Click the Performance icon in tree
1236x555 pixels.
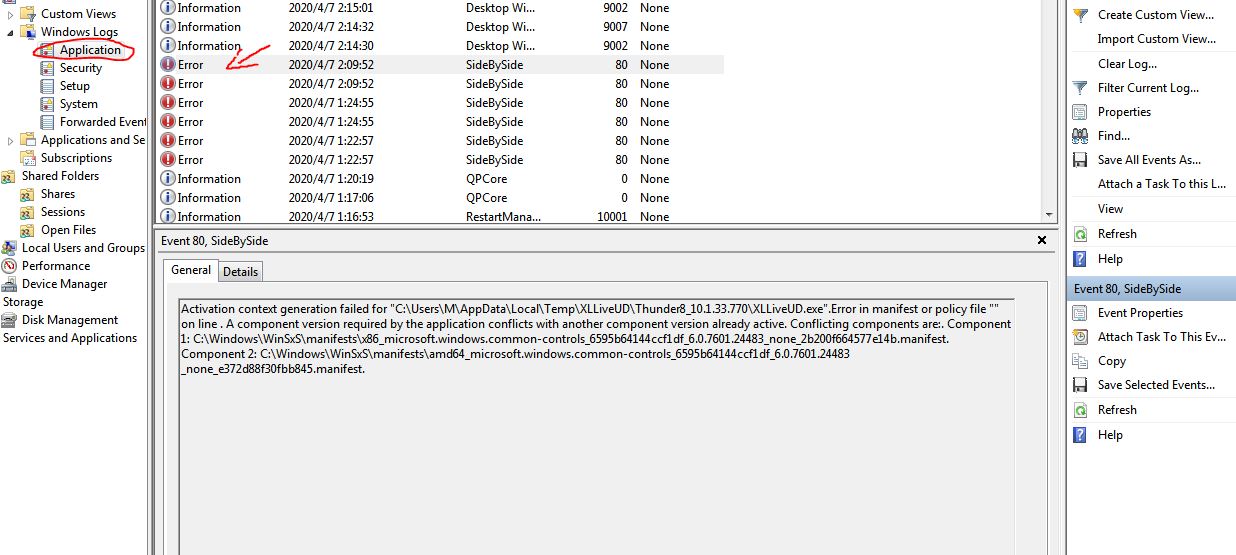point(10,266)
